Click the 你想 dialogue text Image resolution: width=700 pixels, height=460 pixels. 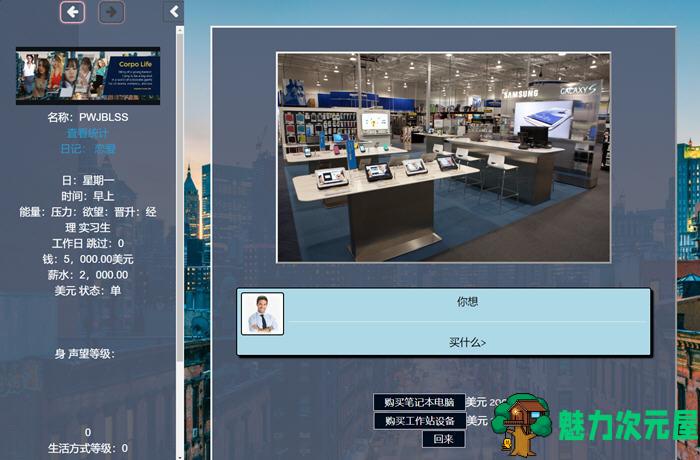pyautogui.click(x=467, y=302)
